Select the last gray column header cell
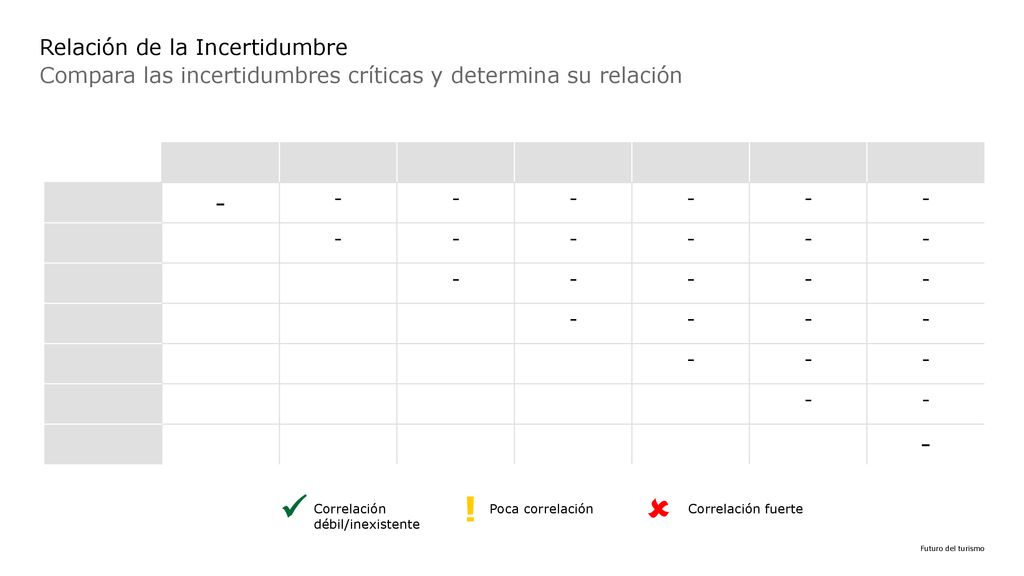The height and width of the screenshot is (576, 1024). 926,162
